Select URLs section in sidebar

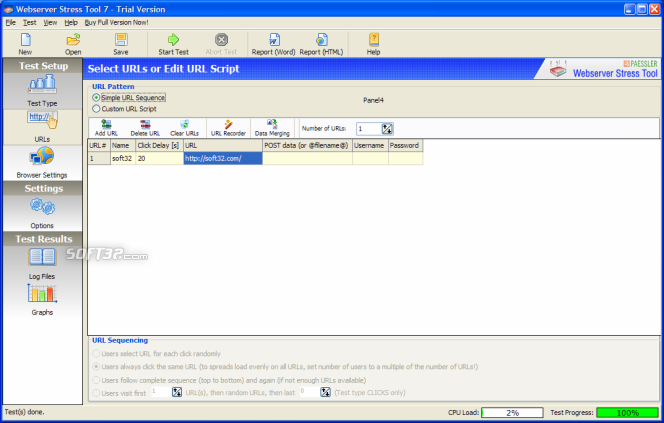42,127
